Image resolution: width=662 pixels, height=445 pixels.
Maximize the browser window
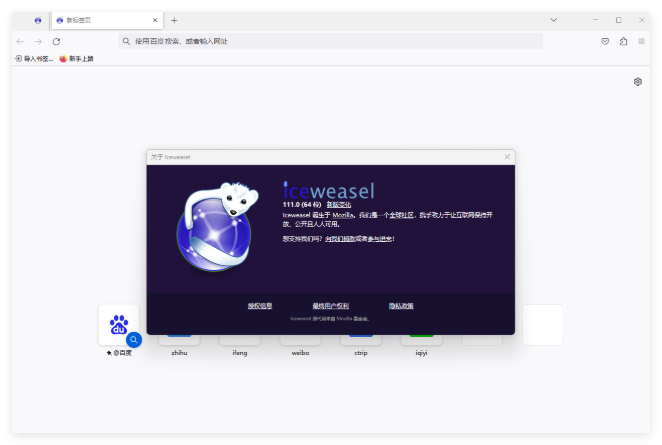[619, 20]
